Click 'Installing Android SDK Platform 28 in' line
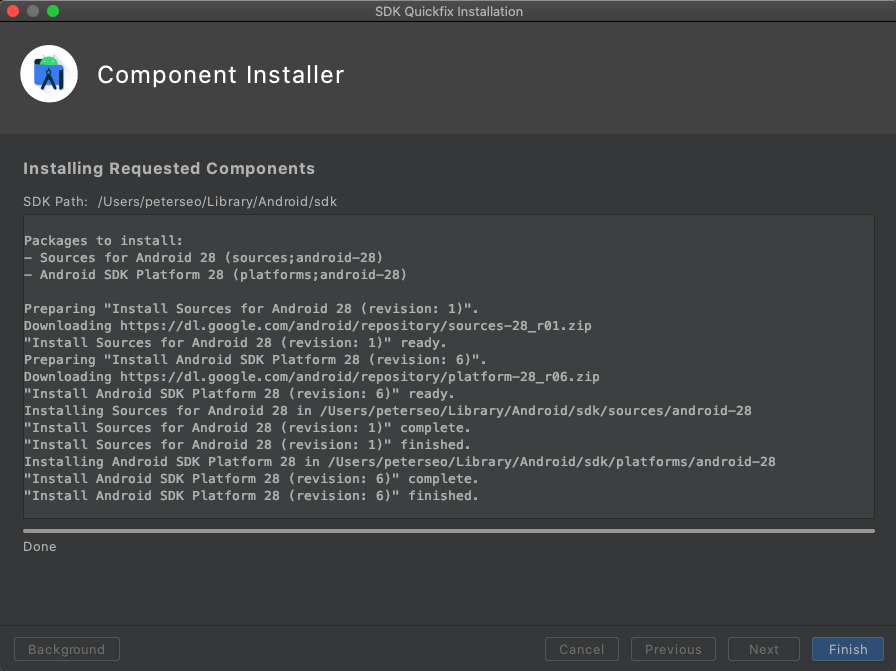This screenshot has height=671, width=896. click(x=400, y=462)
